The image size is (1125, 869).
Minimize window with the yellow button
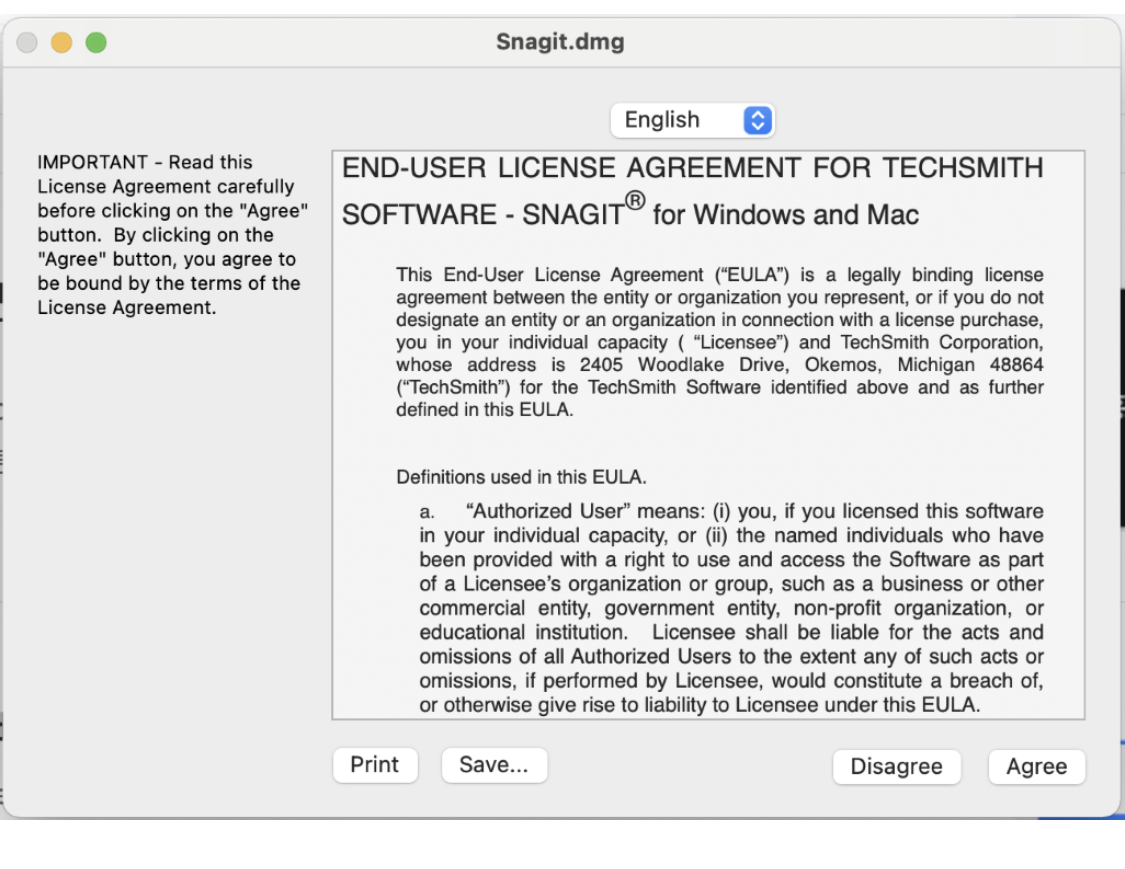[62, 42]
